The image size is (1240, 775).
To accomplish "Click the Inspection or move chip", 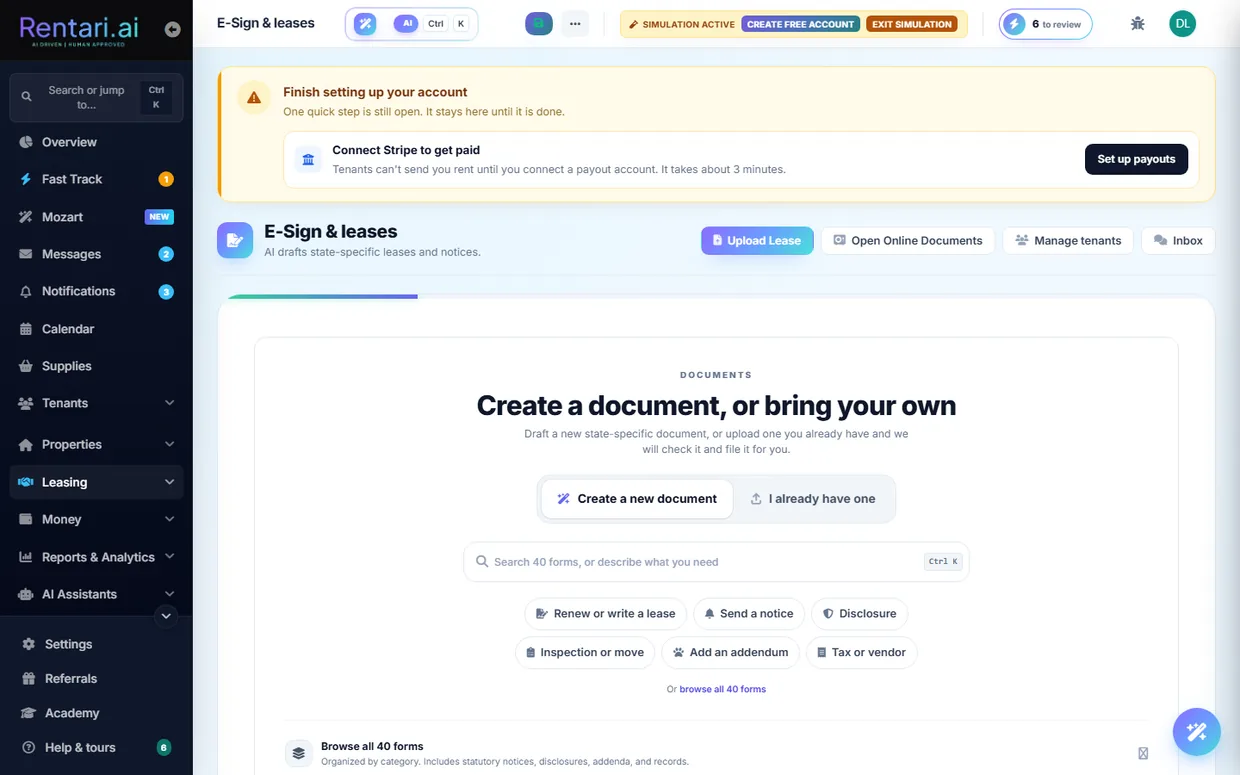I will (585, 652).
